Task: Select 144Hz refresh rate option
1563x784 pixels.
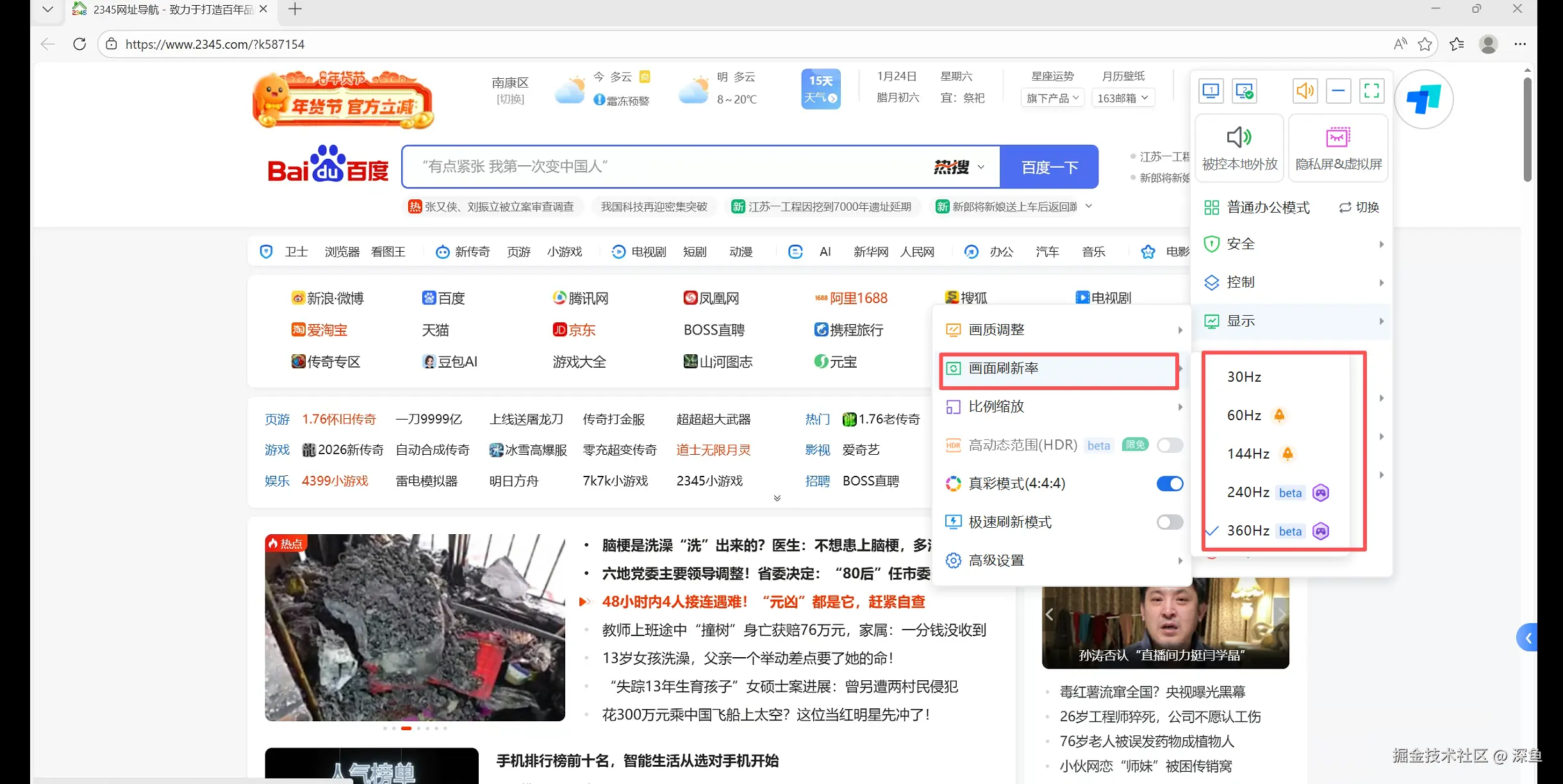Action: pos(1248,453)
